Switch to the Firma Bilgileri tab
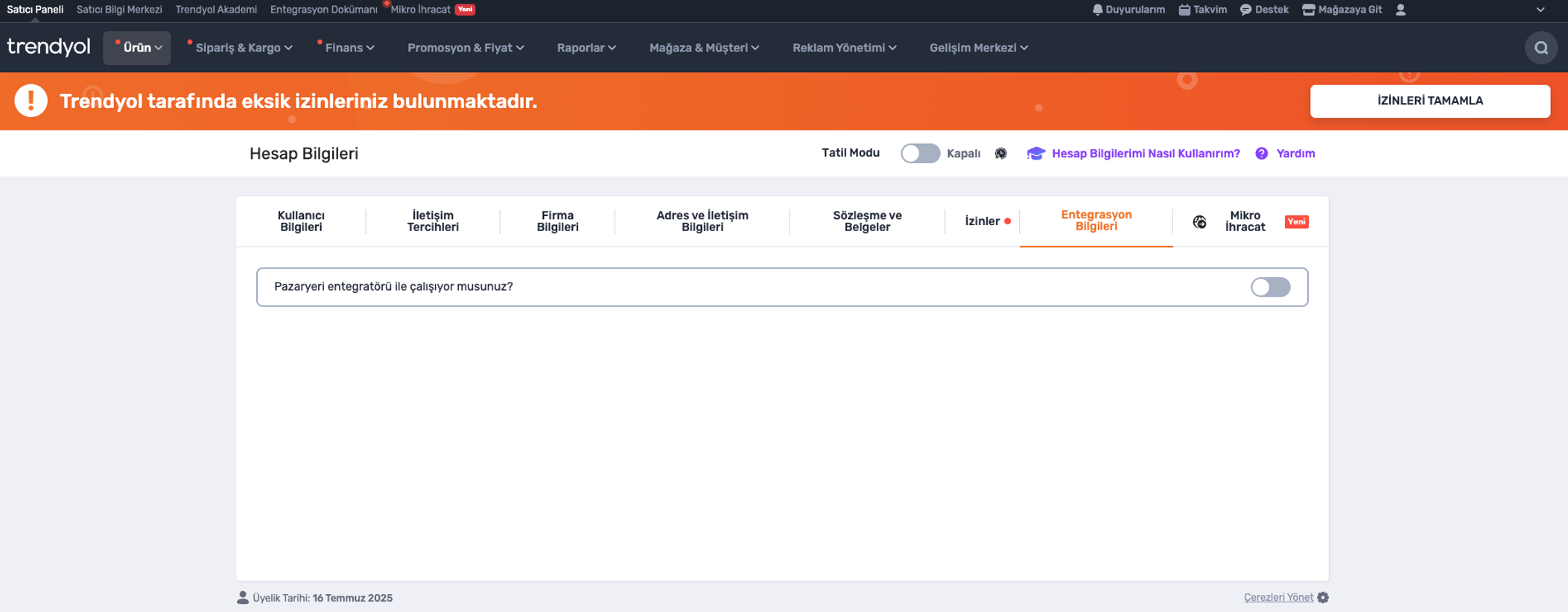The width and height of the screenshot is (1568, 612). click(557, 221)
